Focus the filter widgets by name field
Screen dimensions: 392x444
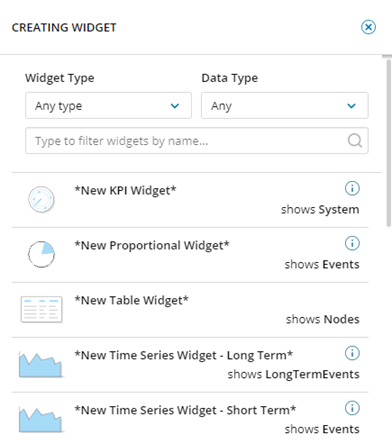click(x=197, y=141)
